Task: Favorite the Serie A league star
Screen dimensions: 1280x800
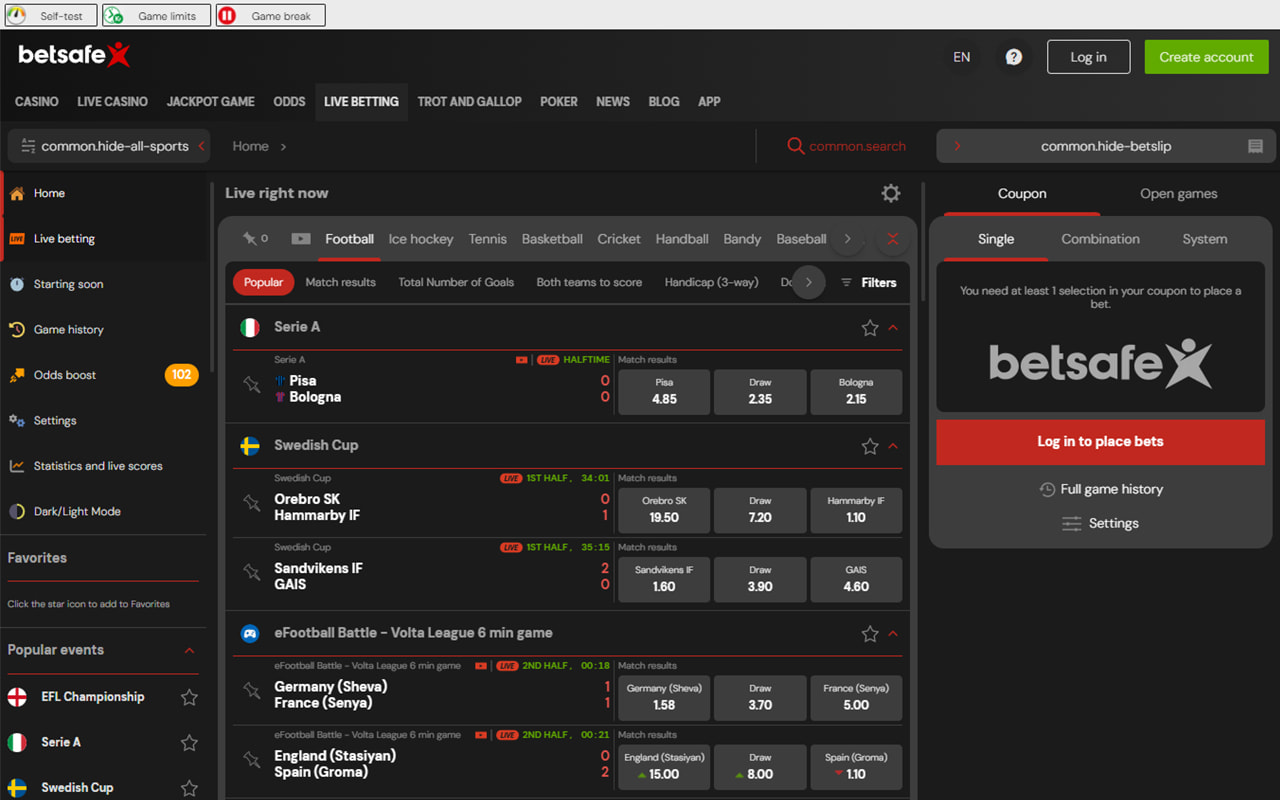Action: click(870, 328)
